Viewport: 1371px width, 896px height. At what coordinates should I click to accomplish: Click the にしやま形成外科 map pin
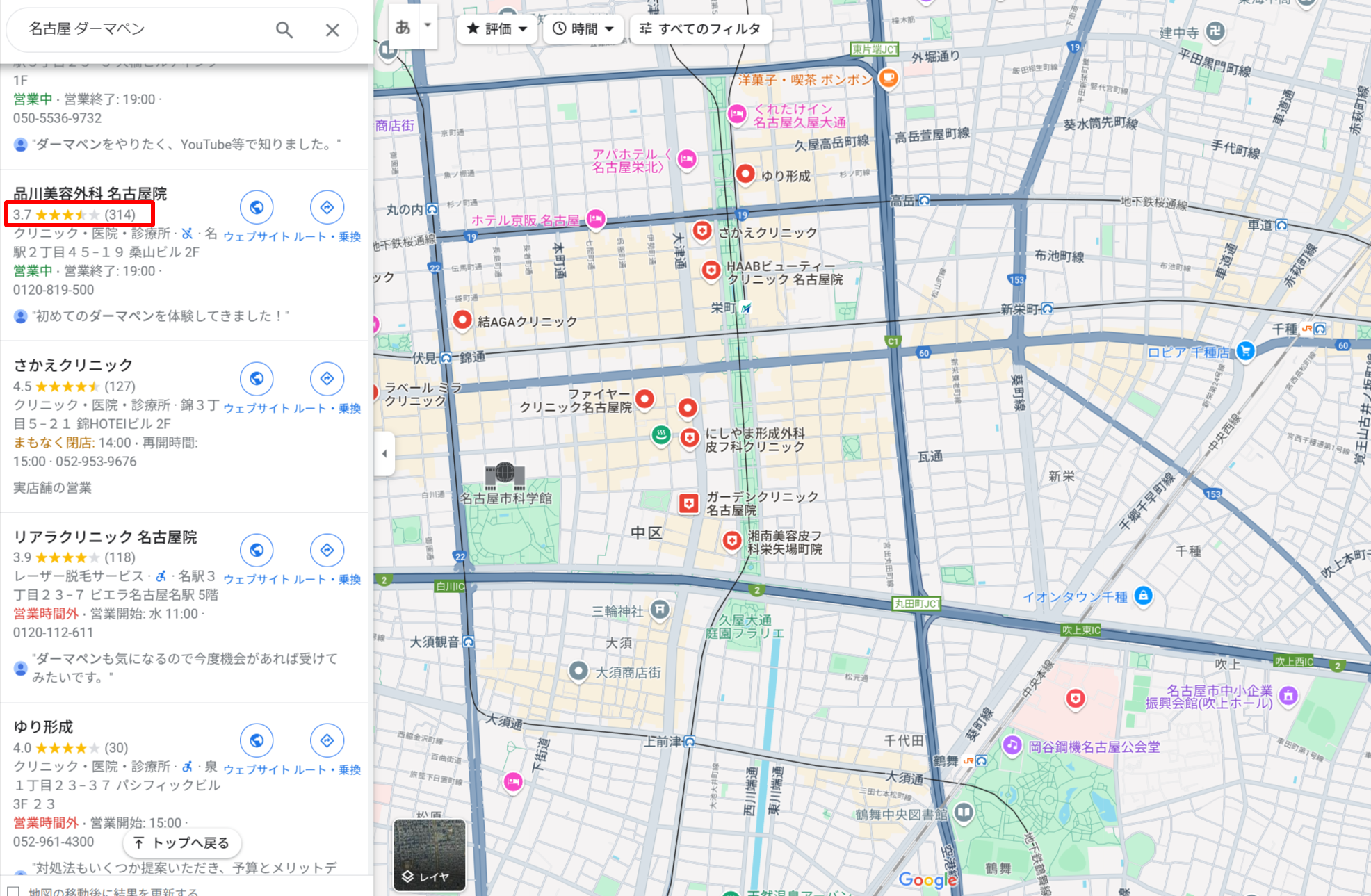tap(689, 438)
